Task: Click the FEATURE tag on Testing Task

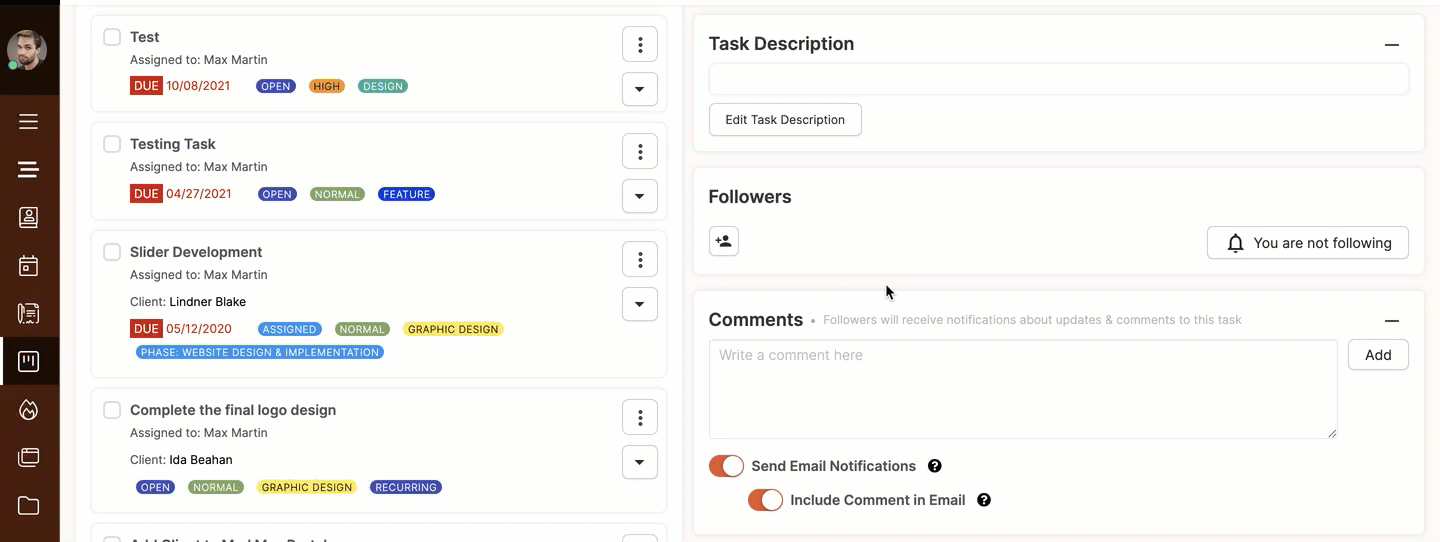Action: (x=406, y=194)
